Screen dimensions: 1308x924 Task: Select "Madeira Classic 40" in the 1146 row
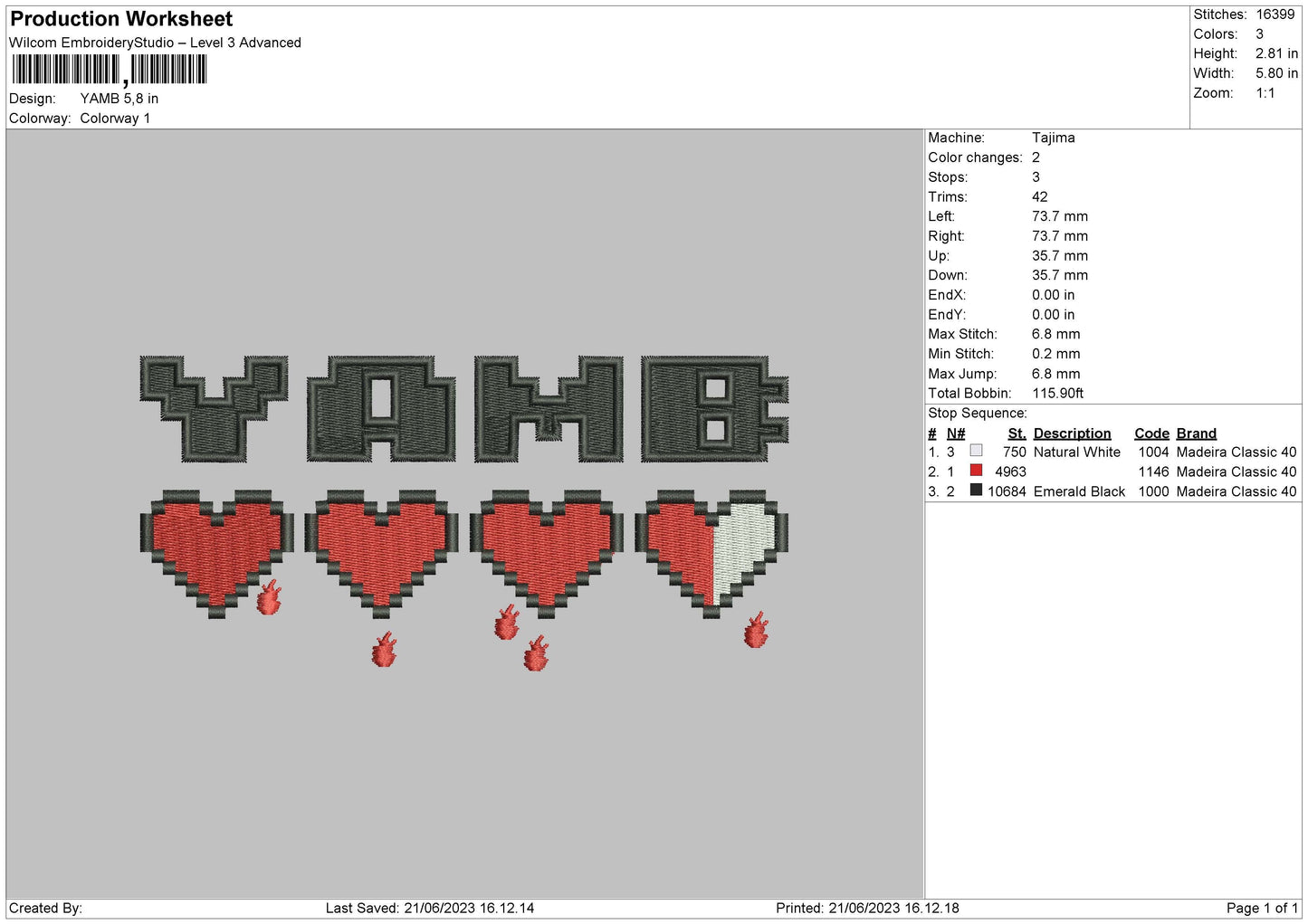coord(1236,472)
